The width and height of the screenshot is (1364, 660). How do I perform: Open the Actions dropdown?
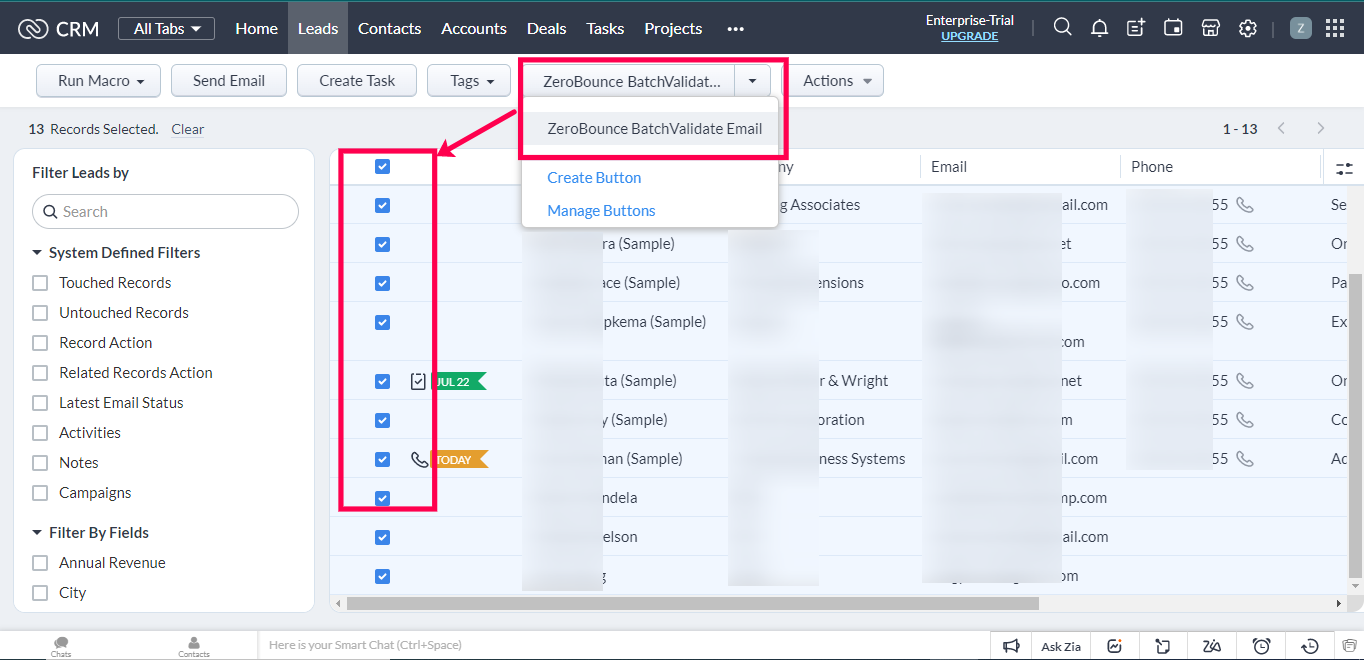point(837,80)
